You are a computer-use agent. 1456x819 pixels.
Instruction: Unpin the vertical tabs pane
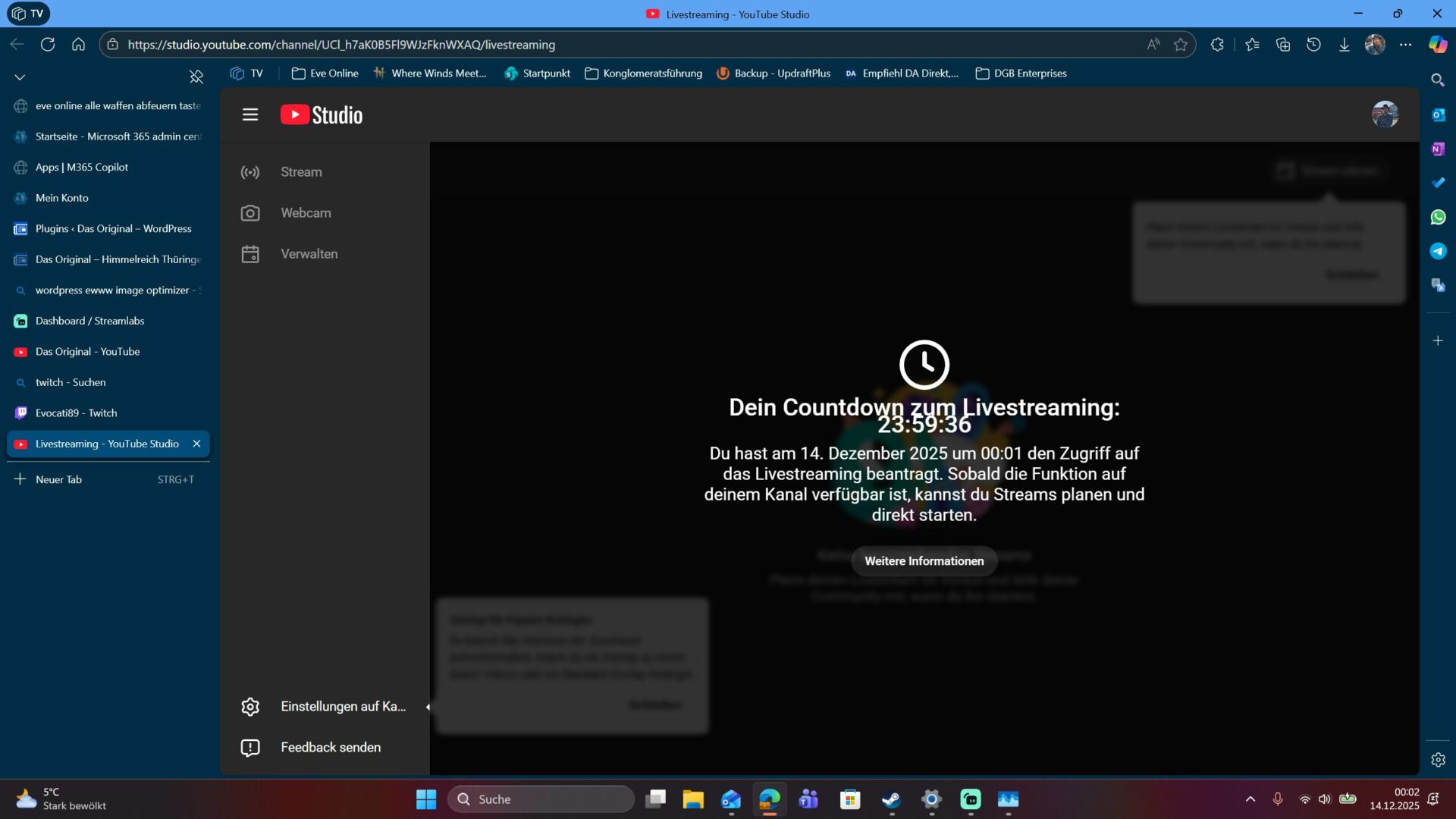tap(196, 77)
